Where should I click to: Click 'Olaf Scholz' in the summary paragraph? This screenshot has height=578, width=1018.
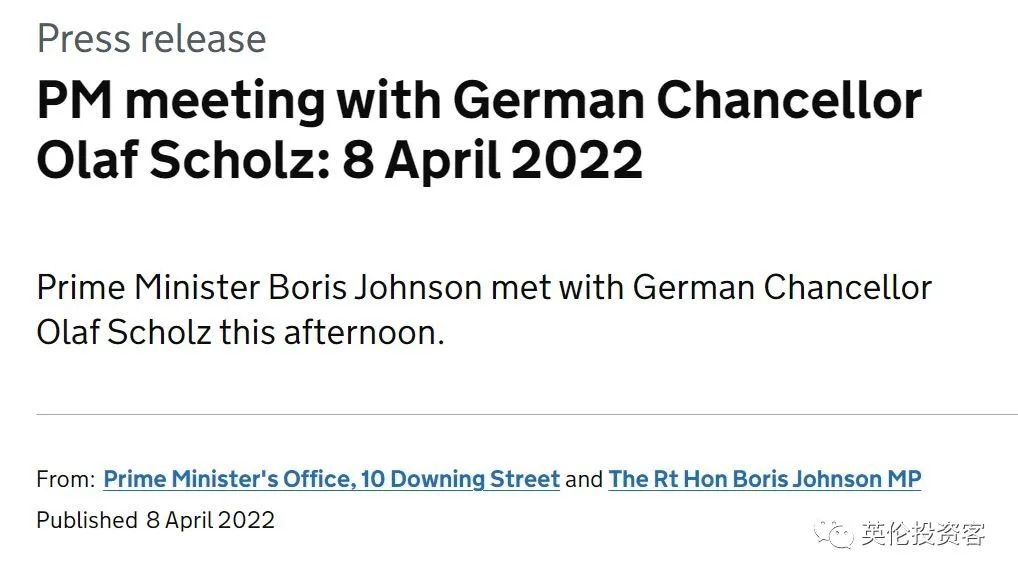[x=124, y=333]
